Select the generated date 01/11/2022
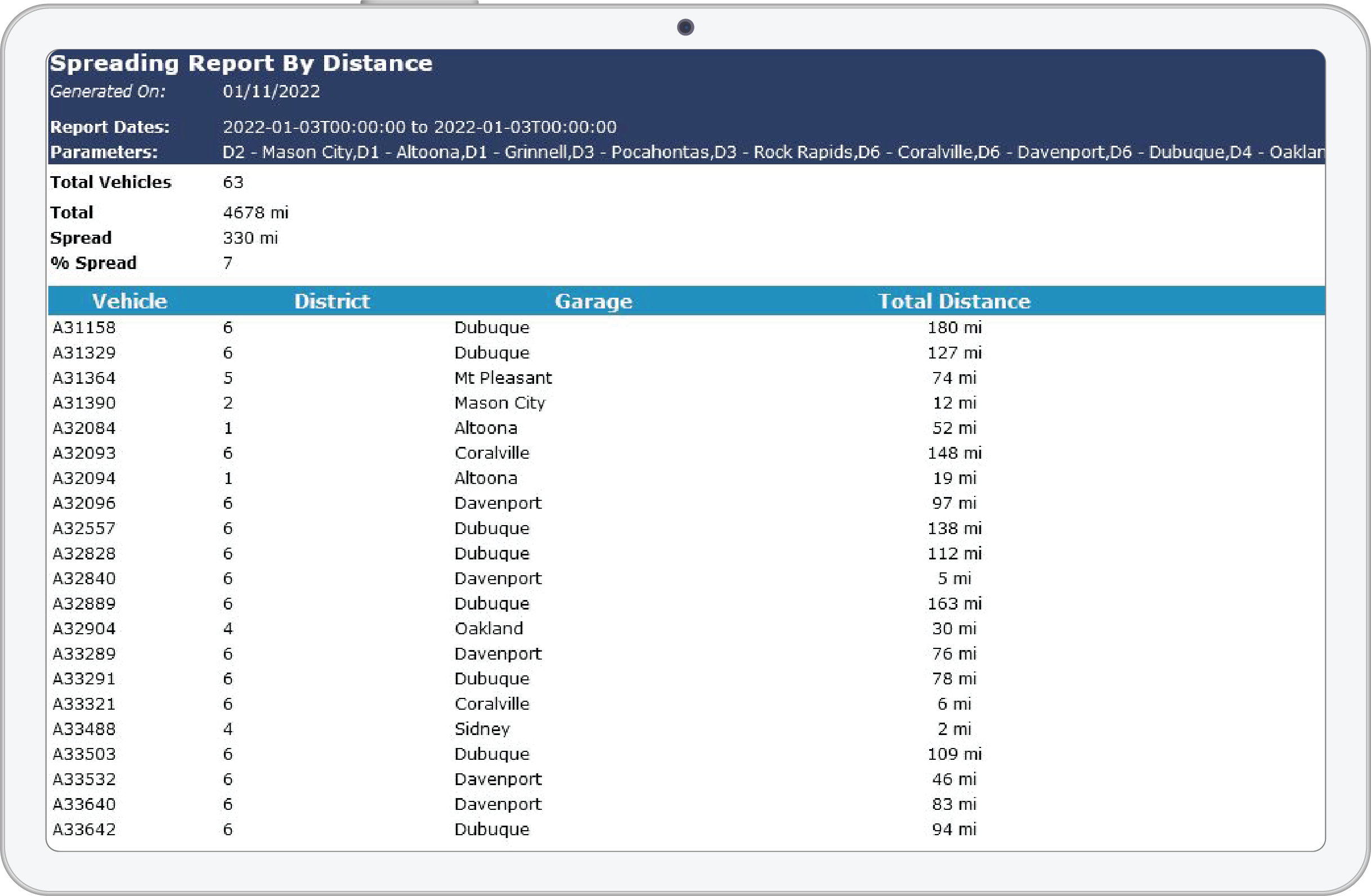 coord(271,91)
